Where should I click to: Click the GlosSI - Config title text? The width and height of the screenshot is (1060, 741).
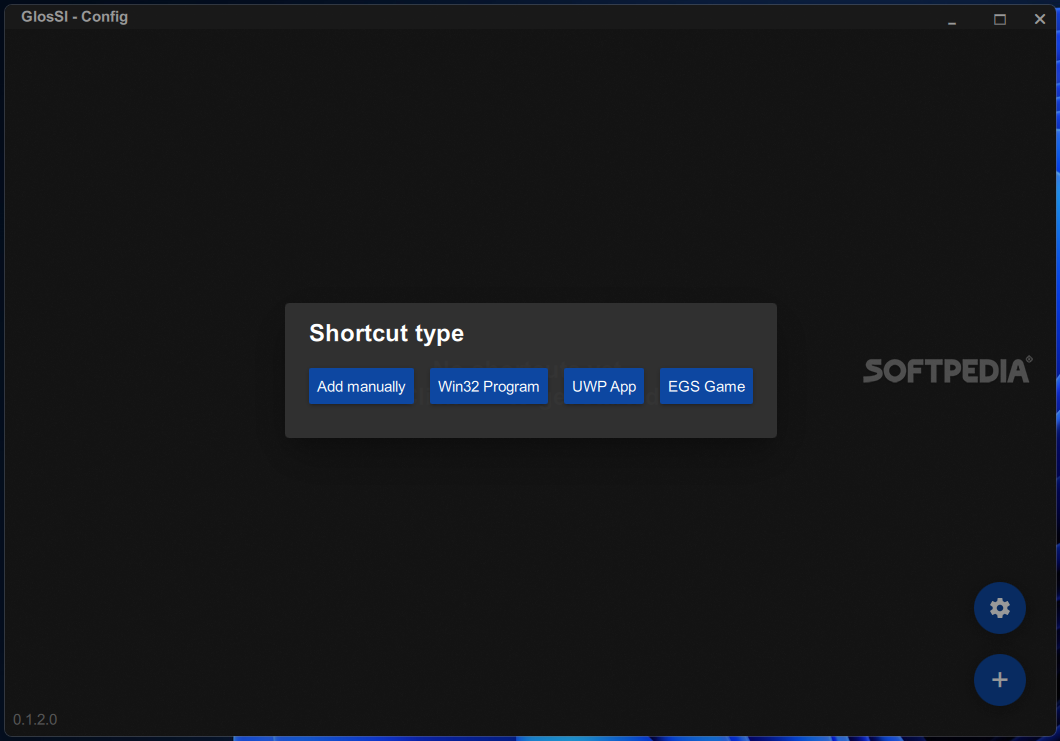click(74, 17)
